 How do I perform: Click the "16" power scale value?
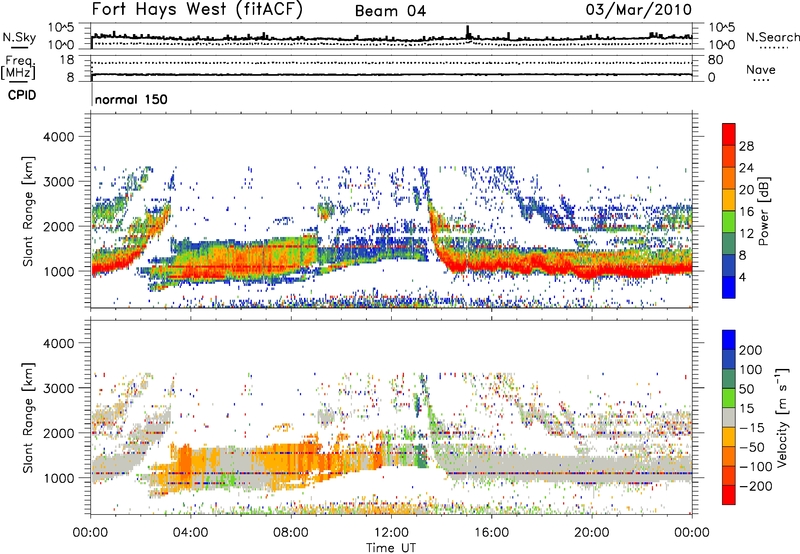coord(746,212)
